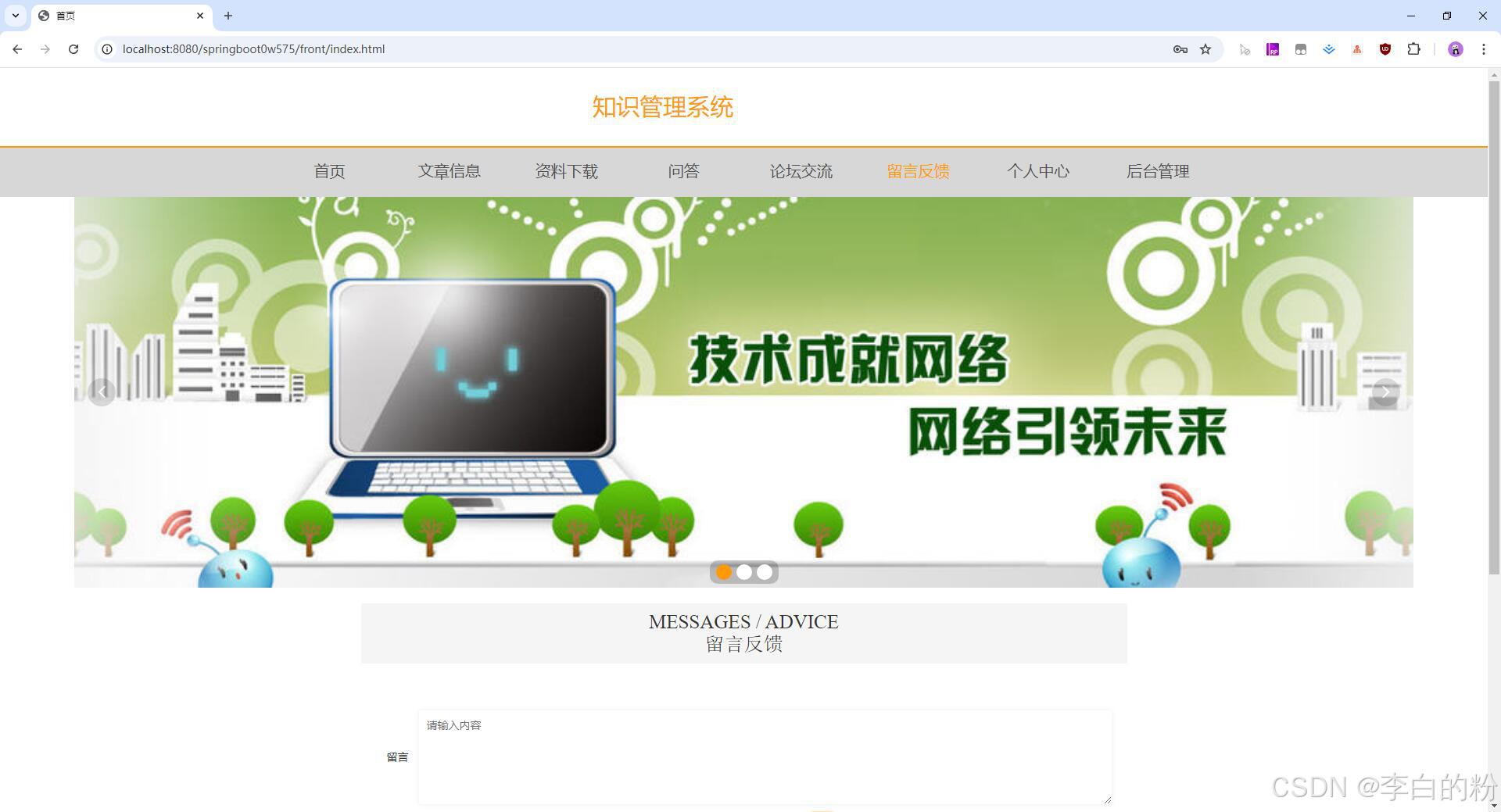Select the 首页 browser tab
Screen dimensions: 1501x812
click(121, 16)
